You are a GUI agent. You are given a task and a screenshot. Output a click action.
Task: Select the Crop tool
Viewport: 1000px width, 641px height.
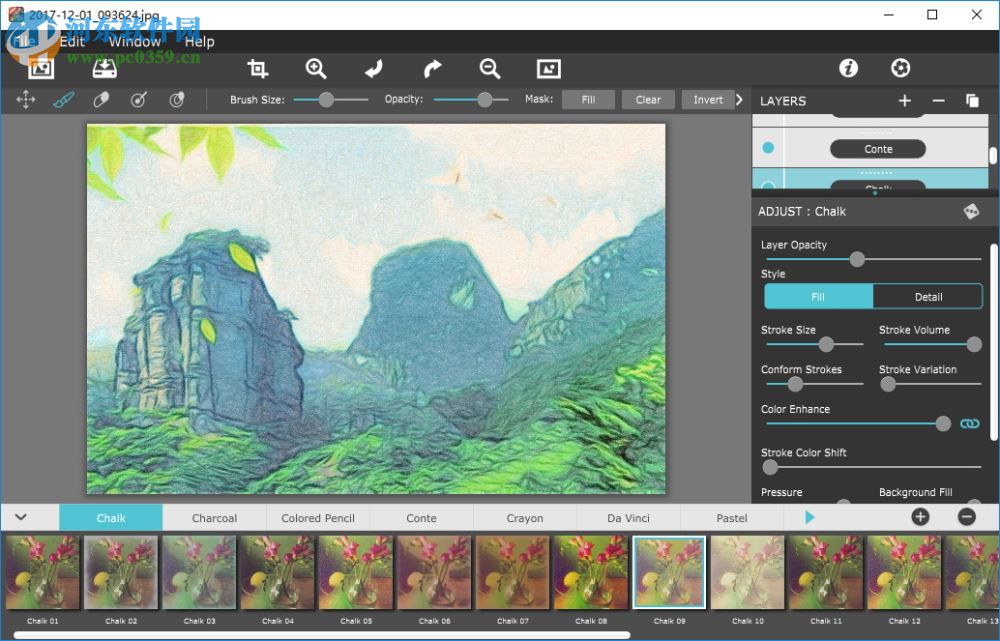point(257,68)
